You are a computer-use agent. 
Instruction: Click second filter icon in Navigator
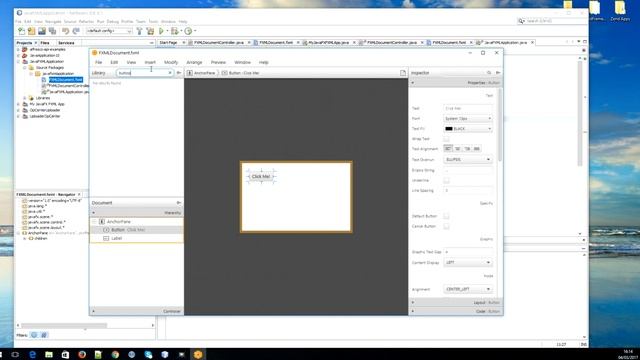pos(44,335)
